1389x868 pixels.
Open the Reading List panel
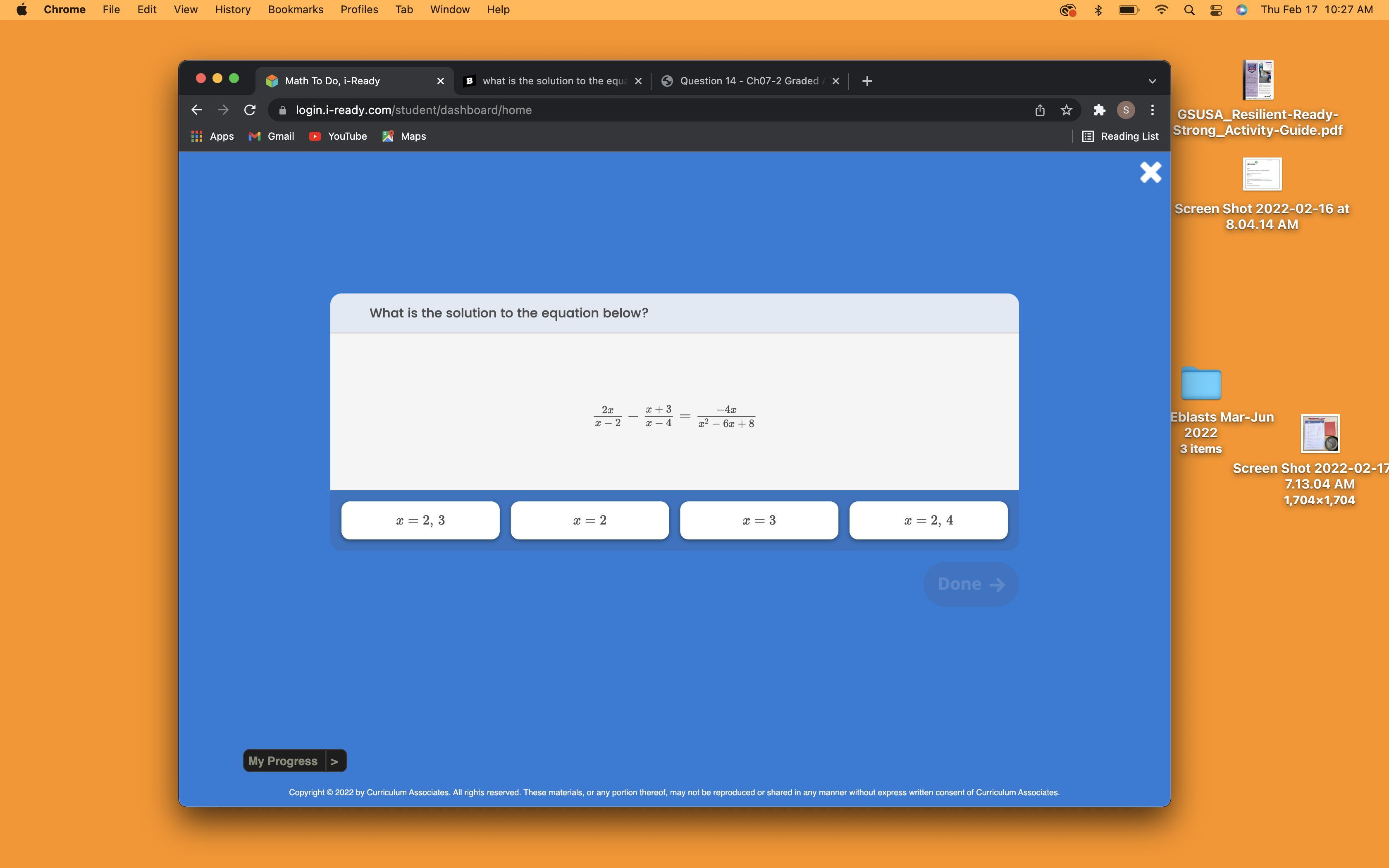click(1120, 136)
